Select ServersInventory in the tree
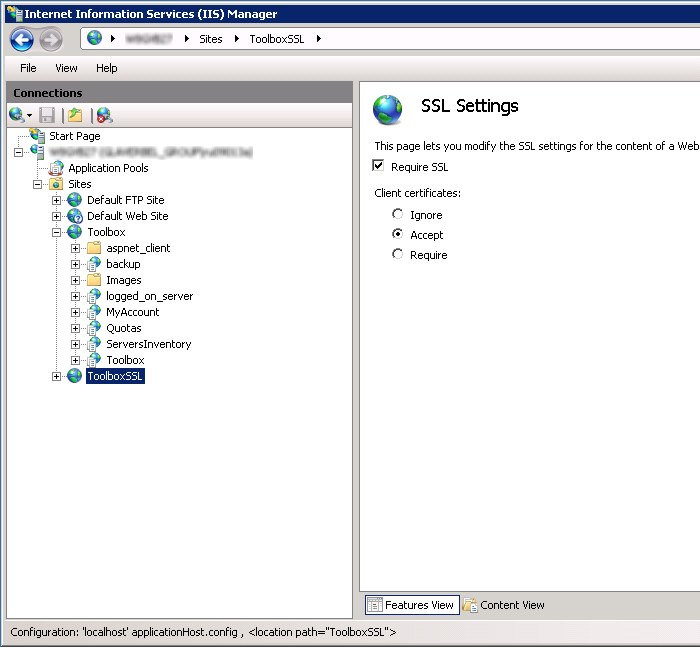 (148, 344)
